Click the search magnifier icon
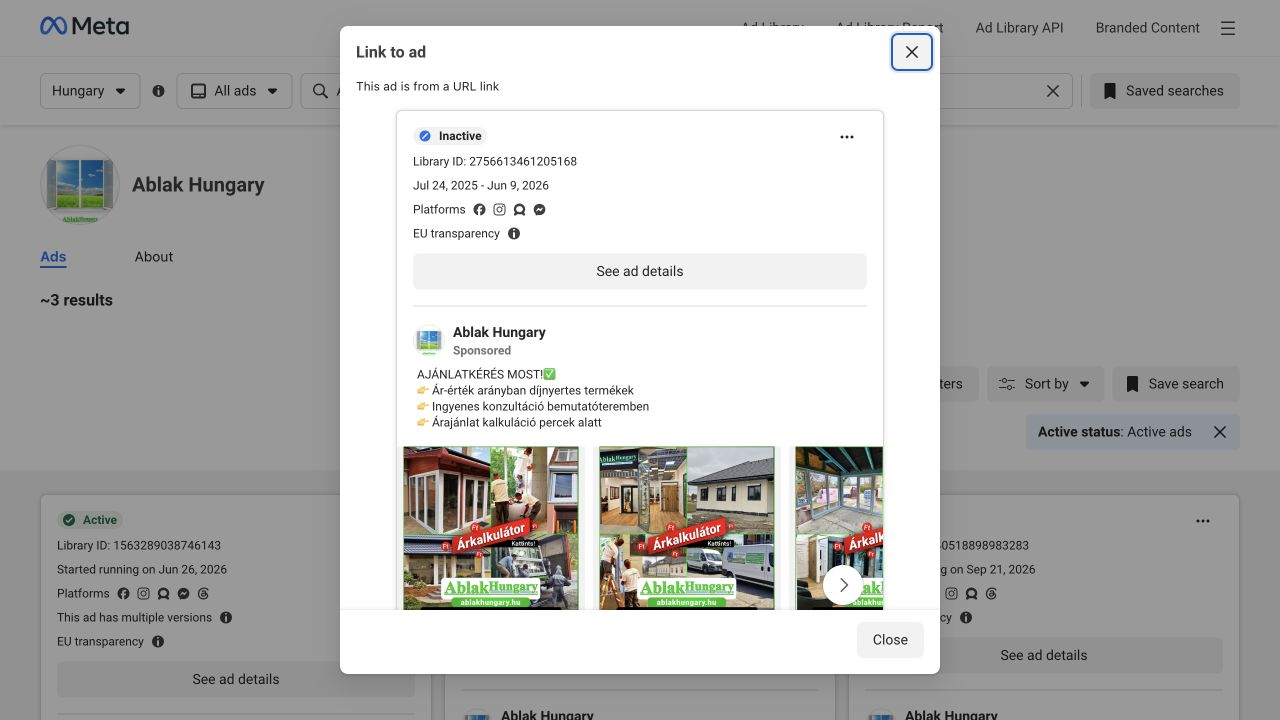The width and height of the screenshot is (1280, 720). click(320, 91)
